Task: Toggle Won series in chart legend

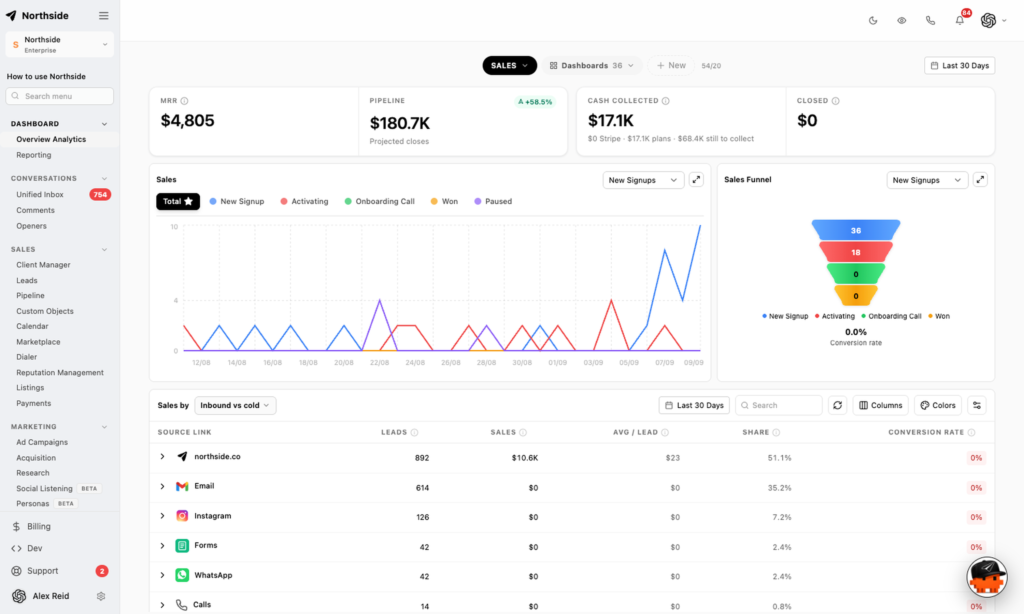Action: coord(444,201)
